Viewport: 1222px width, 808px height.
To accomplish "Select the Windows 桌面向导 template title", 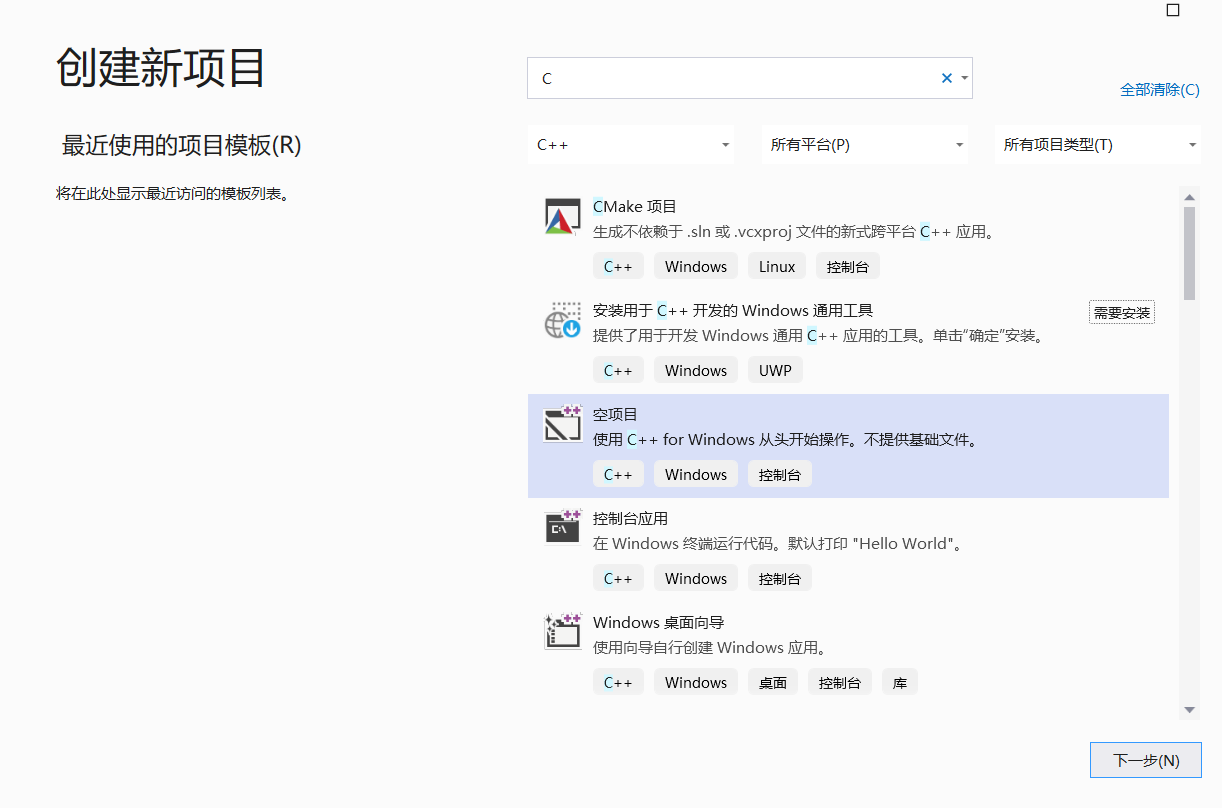I will click(x=658, y=623).
